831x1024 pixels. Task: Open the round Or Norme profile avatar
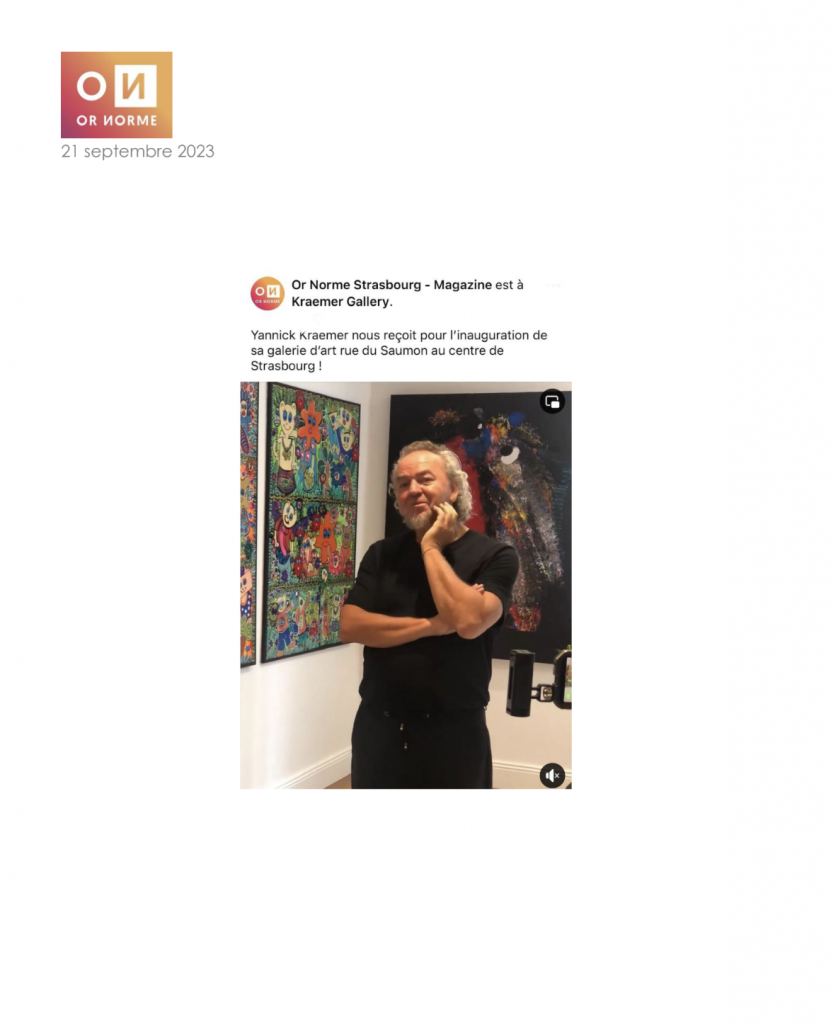(267, 293)
